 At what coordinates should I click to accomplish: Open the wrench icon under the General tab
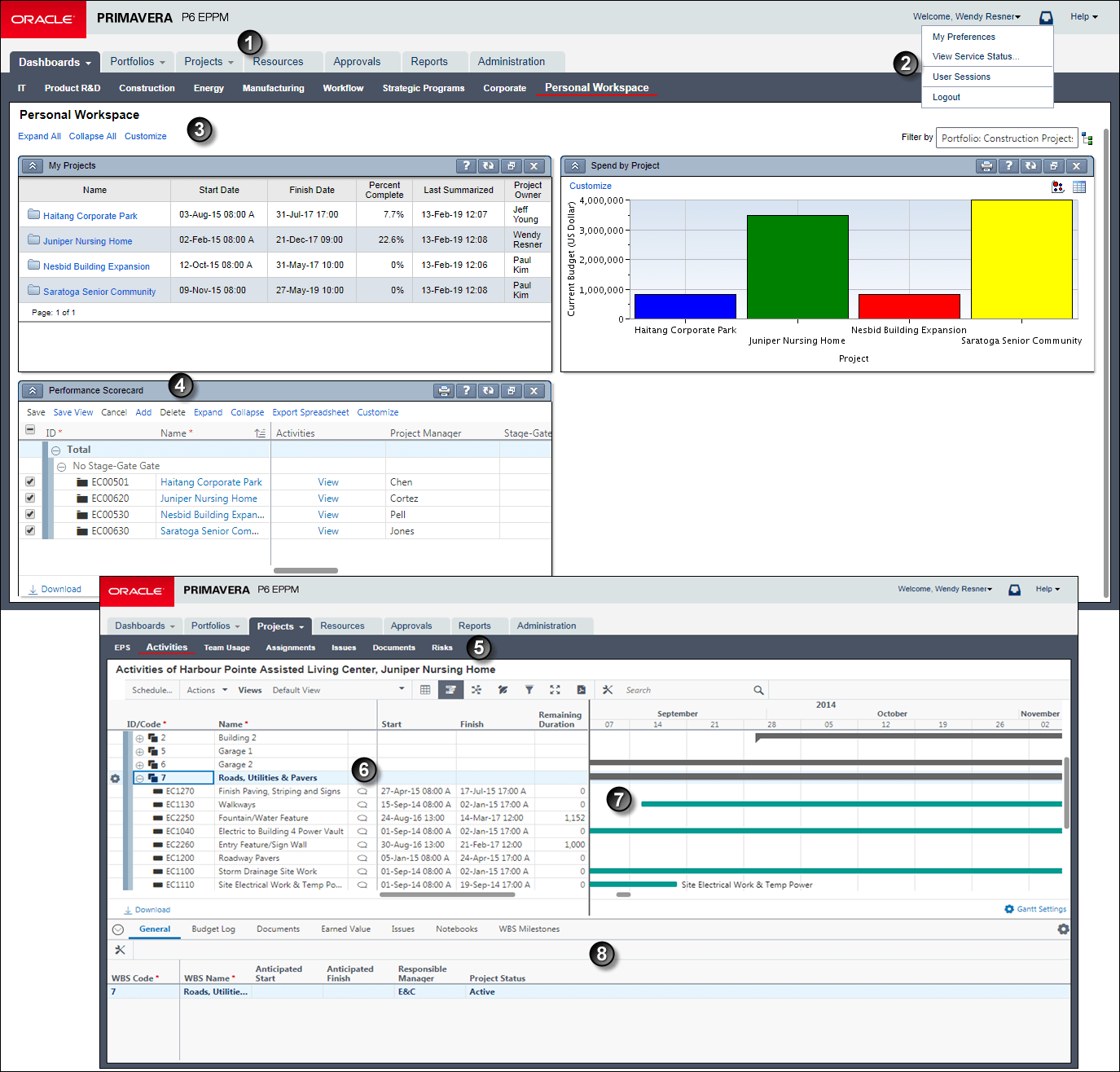click(x=120, y=950)
